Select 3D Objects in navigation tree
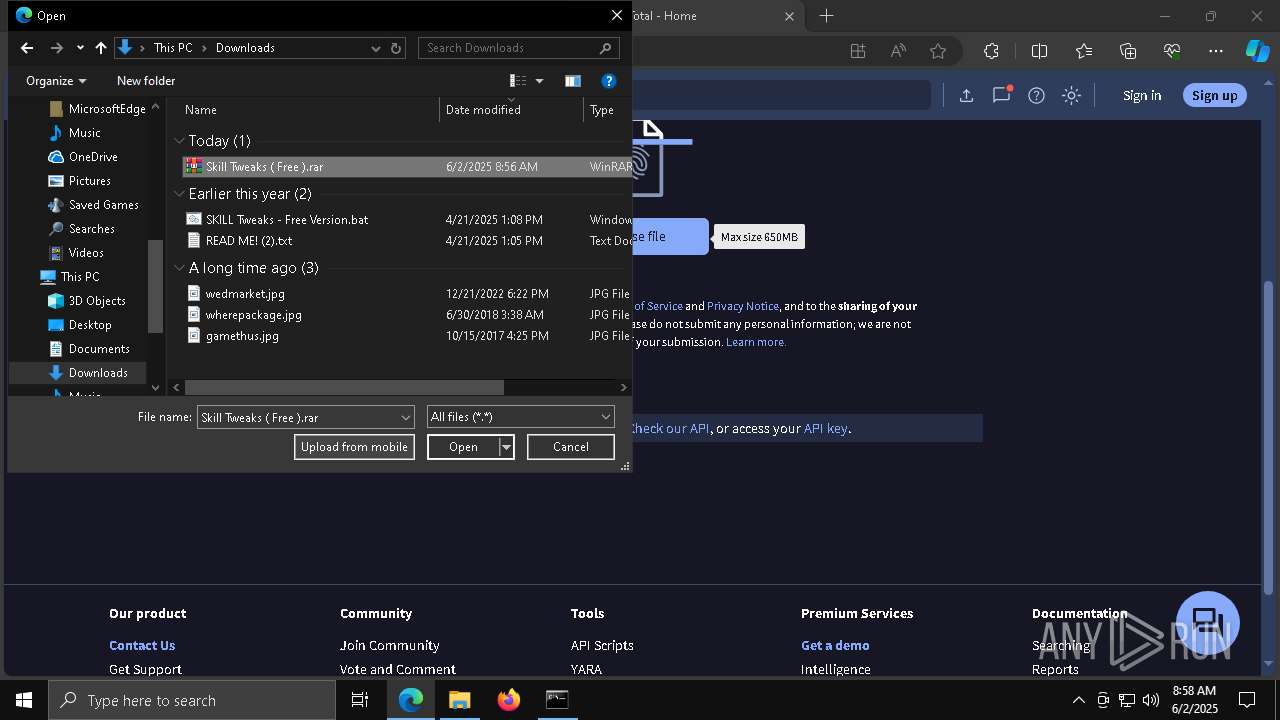The height and width of the screenshot is (720, 1280). [87, 301]
